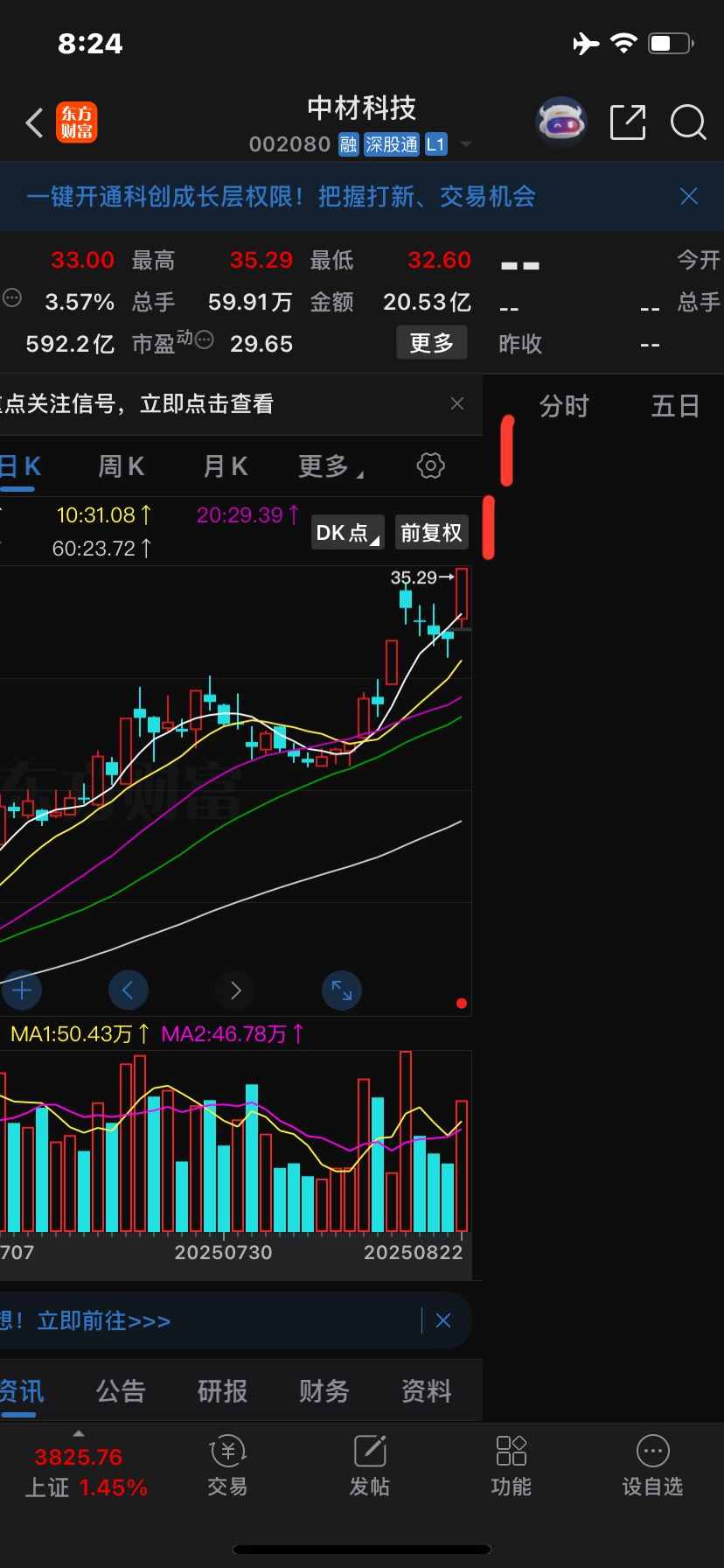Screen dimensions: 724x1568
Task: Tap the 设自选 watchlist icon
Action: coord(652,1466)
